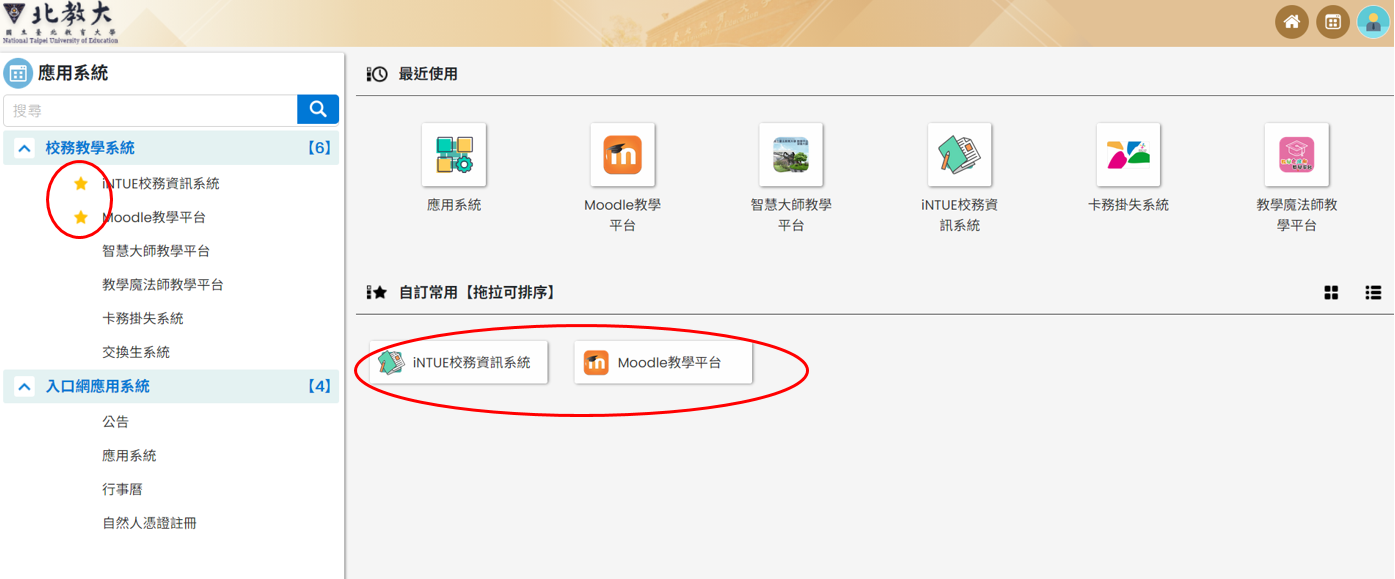Open 公告 in the sidebar
The height and width of the screenshot is (579, 1395).
(116, 422)
